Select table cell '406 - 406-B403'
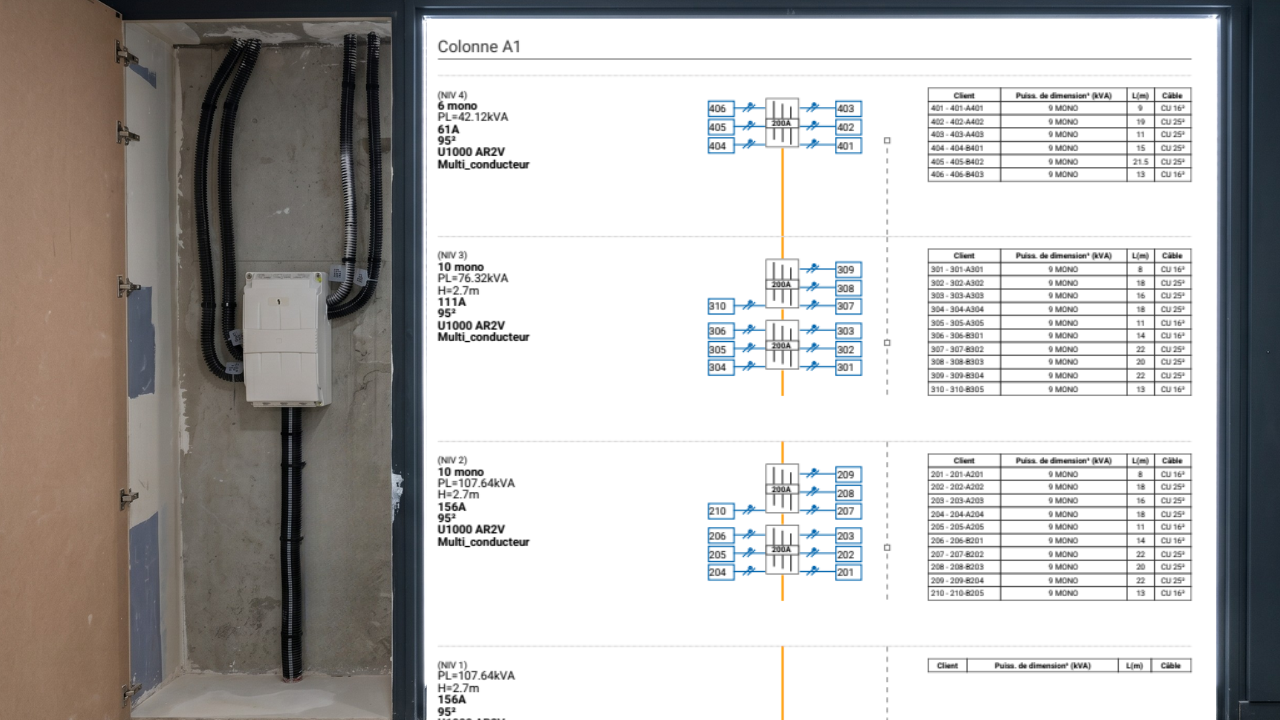The width and height of the screenshot is (1280, 720). tap(964, 174)
